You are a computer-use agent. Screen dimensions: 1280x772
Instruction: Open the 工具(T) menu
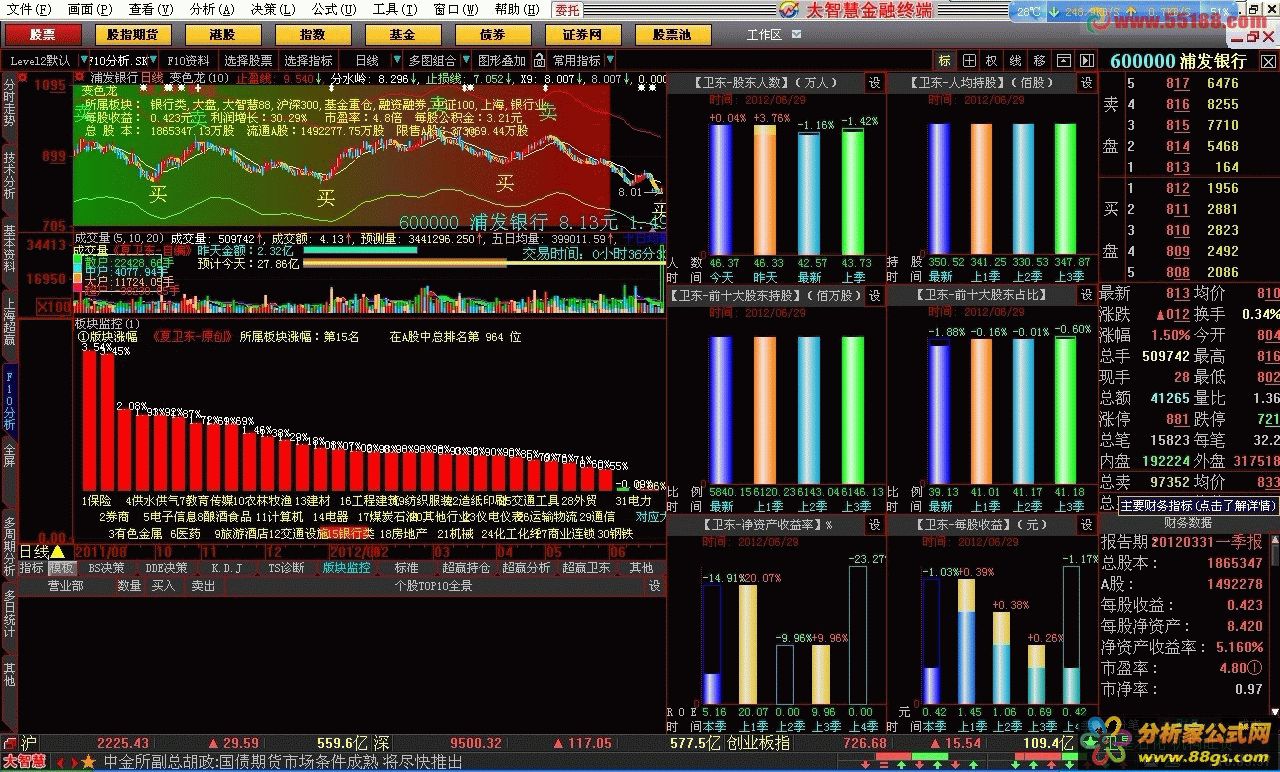pyautogui.click(x=395, y=10)
